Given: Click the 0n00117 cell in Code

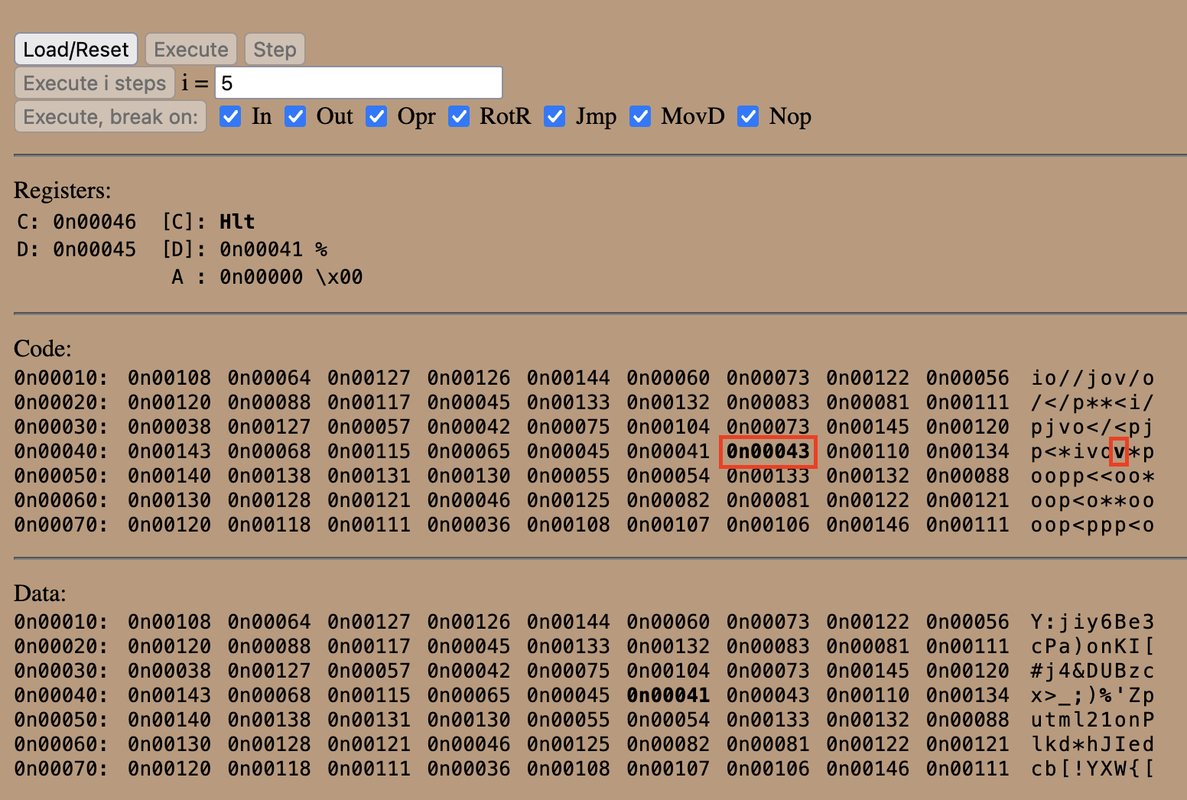Looking at the screenshot, I should (x=369, y=403).
